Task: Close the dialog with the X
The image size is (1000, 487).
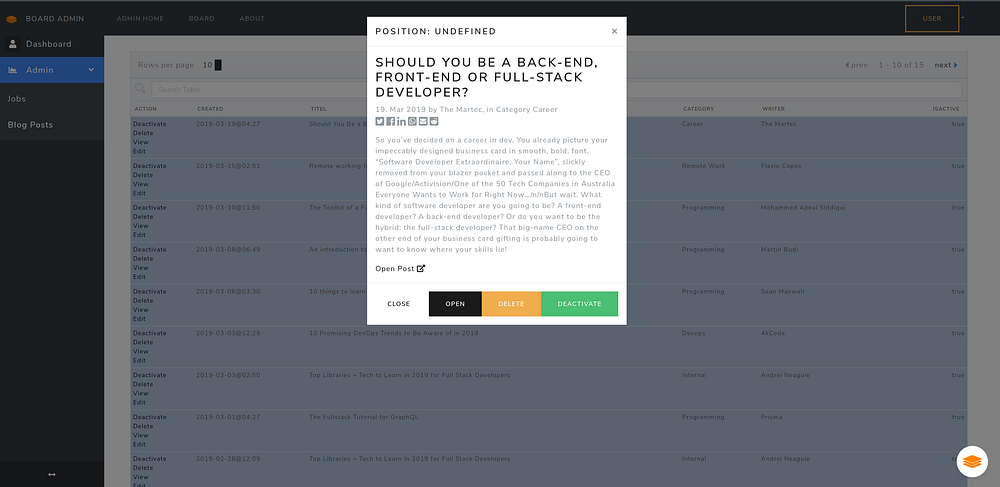Action: point(614,31)
